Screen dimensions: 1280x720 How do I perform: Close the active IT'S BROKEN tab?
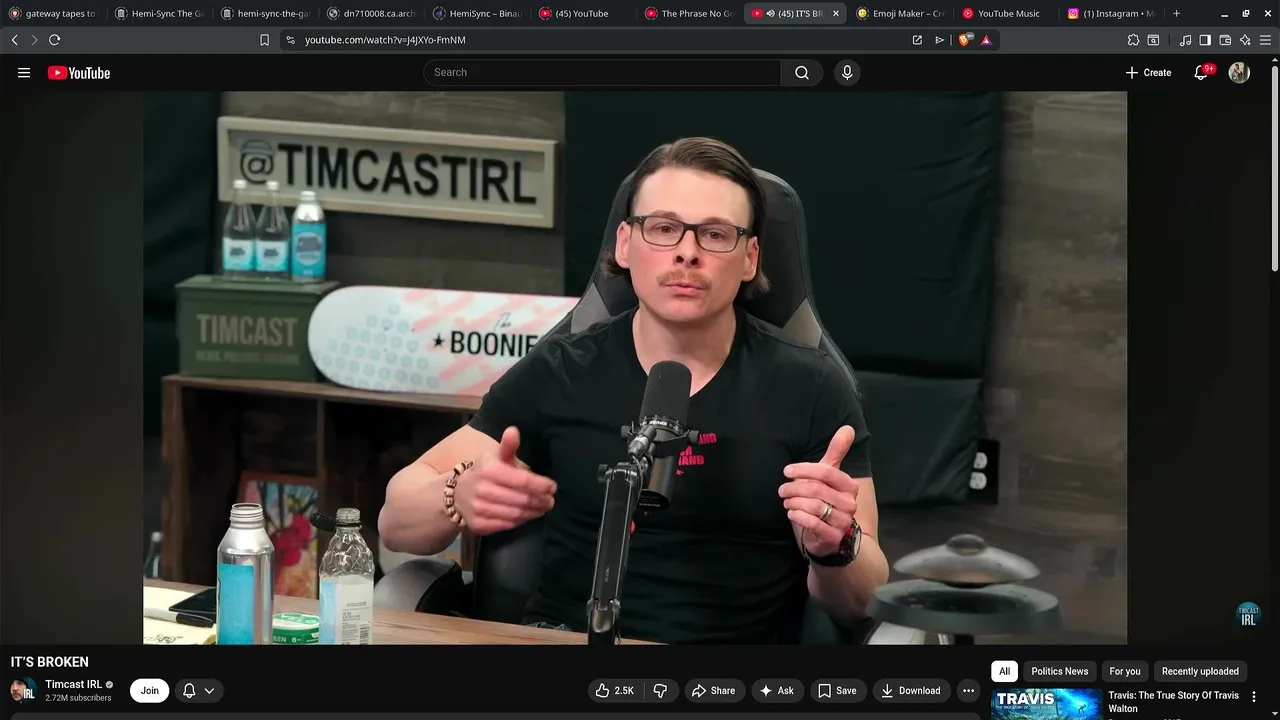coord(836,14)
